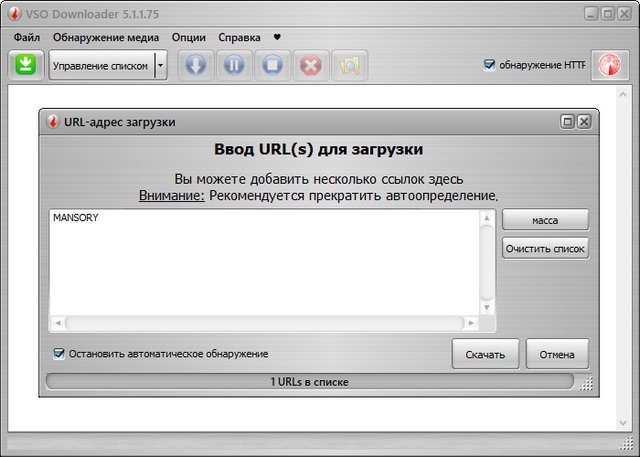Viewport: 640px width, 457px height.
Task: Maximize the VSO Downloader main window
Action: tap(607, 14)
